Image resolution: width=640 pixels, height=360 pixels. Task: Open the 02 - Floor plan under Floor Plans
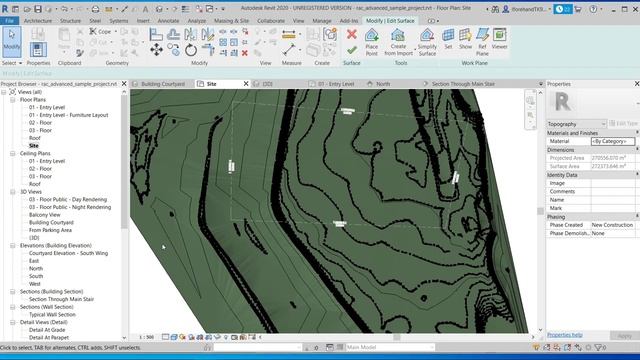pos(40,123)
